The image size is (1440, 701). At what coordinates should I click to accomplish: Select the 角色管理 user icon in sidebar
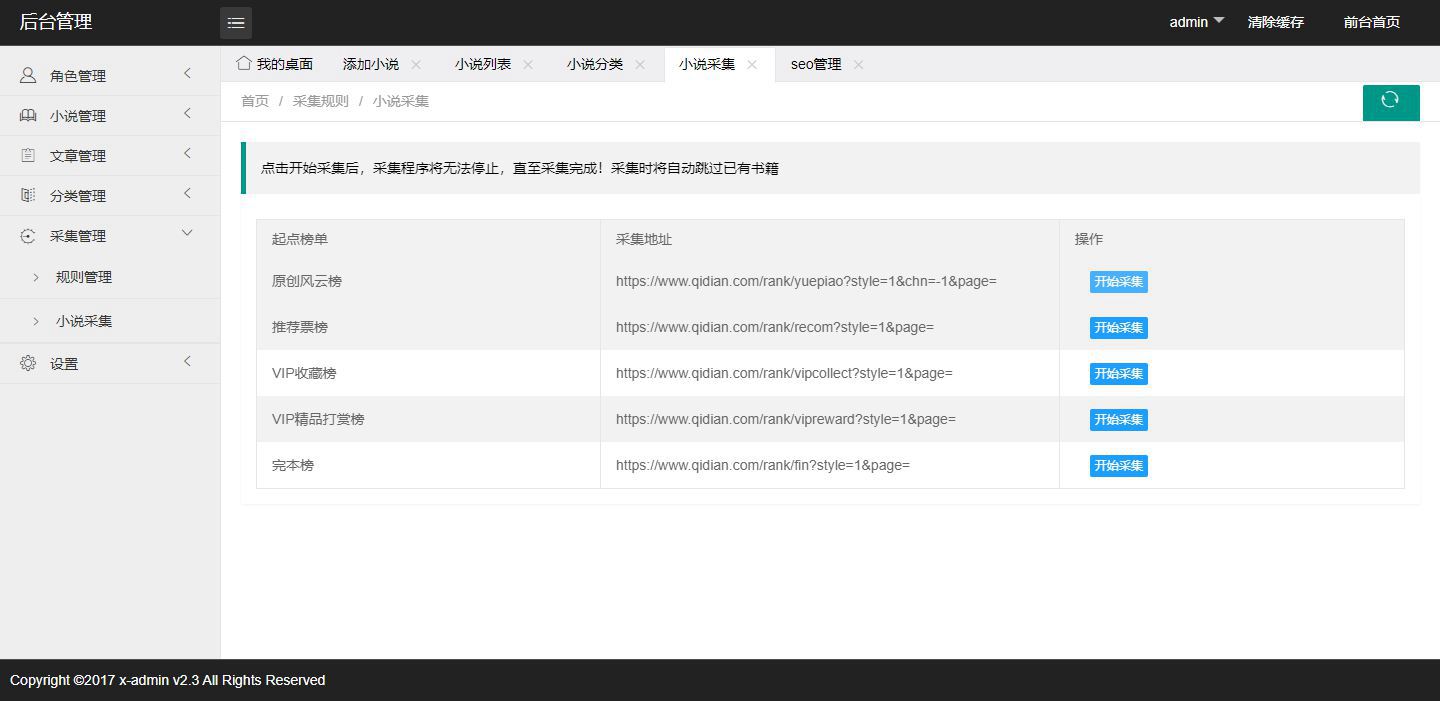coord(27,75)
